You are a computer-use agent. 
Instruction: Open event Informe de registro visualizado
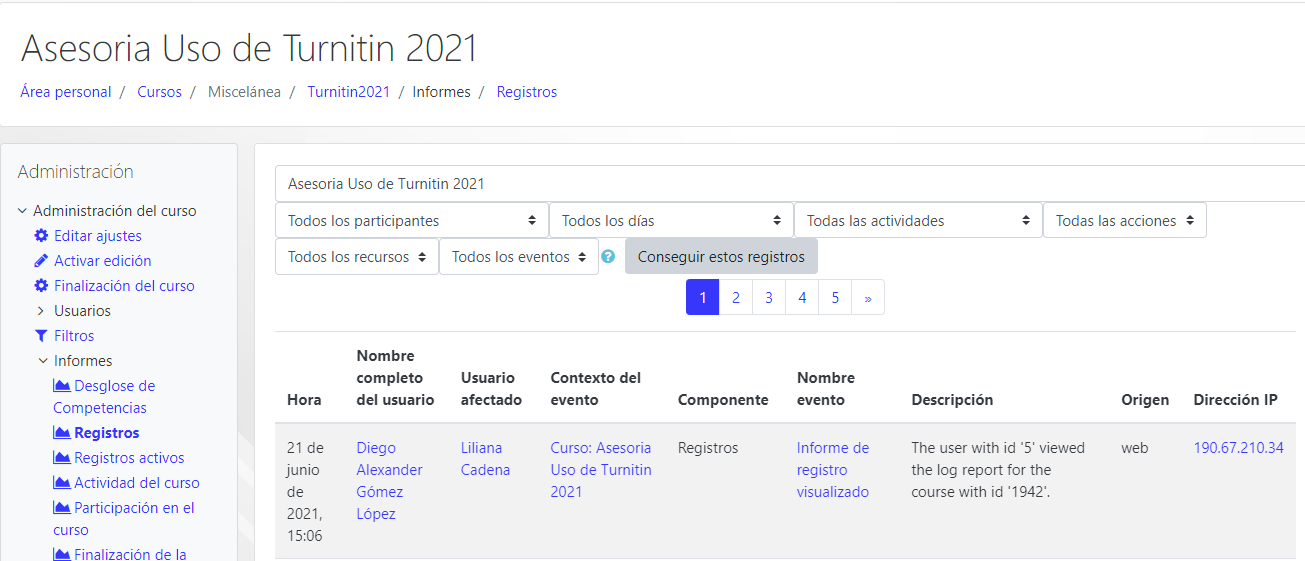833,470
